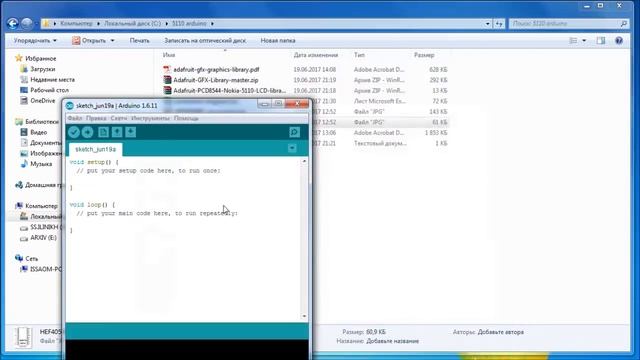Click the file thumbnail in details pane
The width and height of the screenshot is (640, 360).
point(23,337)
